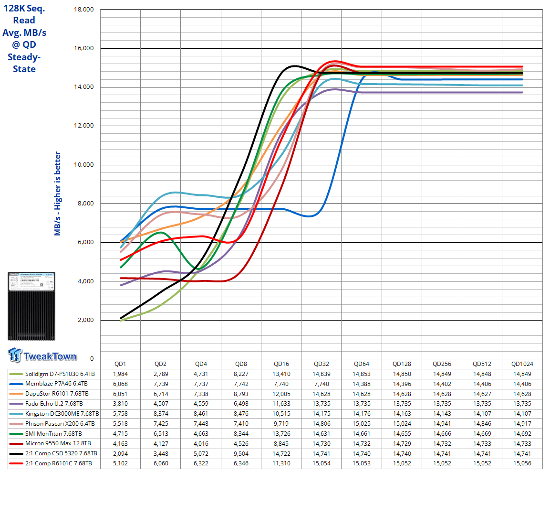Click the chart title '128K Seq. Read'
Screen dimensions: 550x505
tap(24, 14)
